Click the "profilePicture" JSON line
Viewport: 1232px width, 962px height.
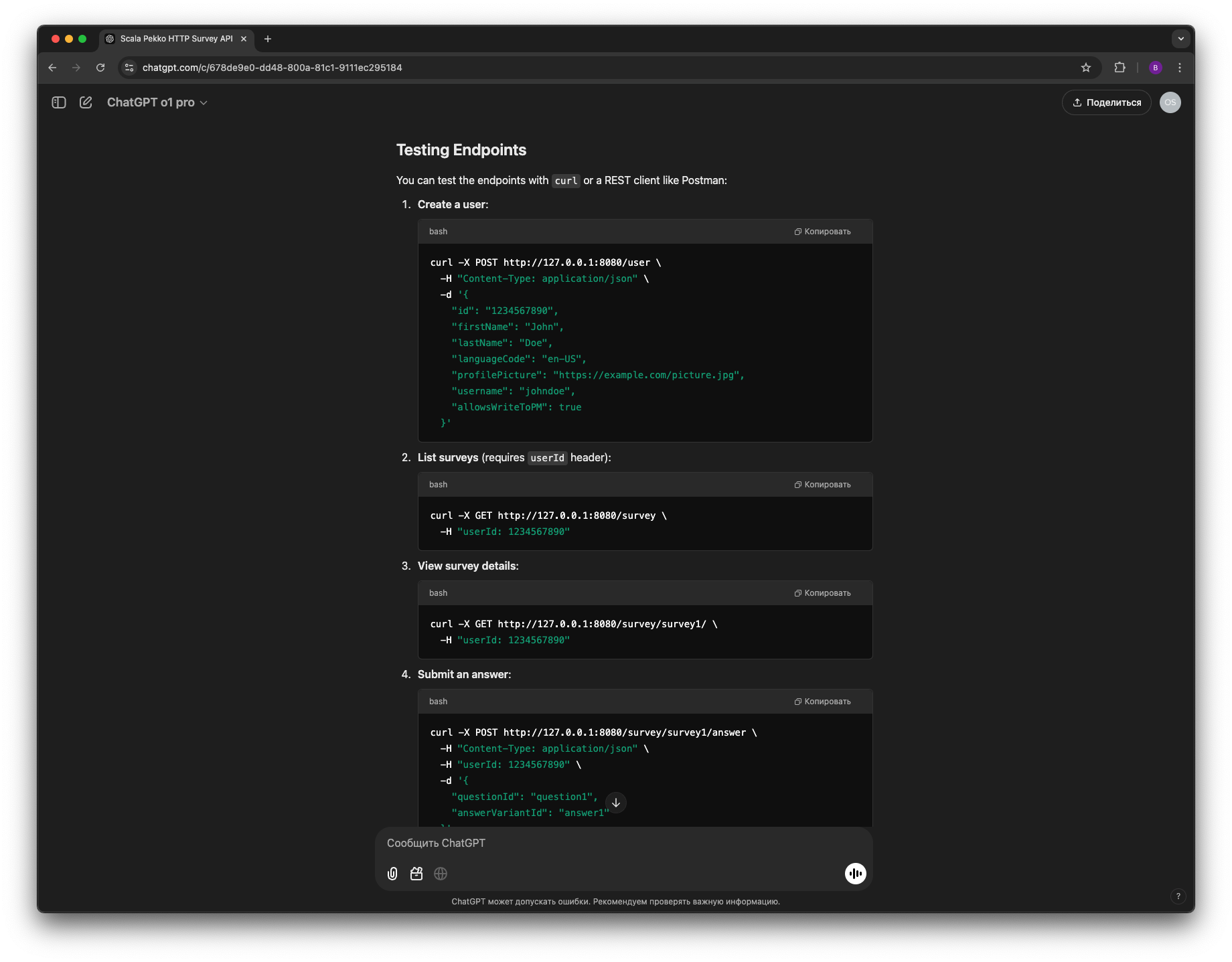(x=598, y=375)
